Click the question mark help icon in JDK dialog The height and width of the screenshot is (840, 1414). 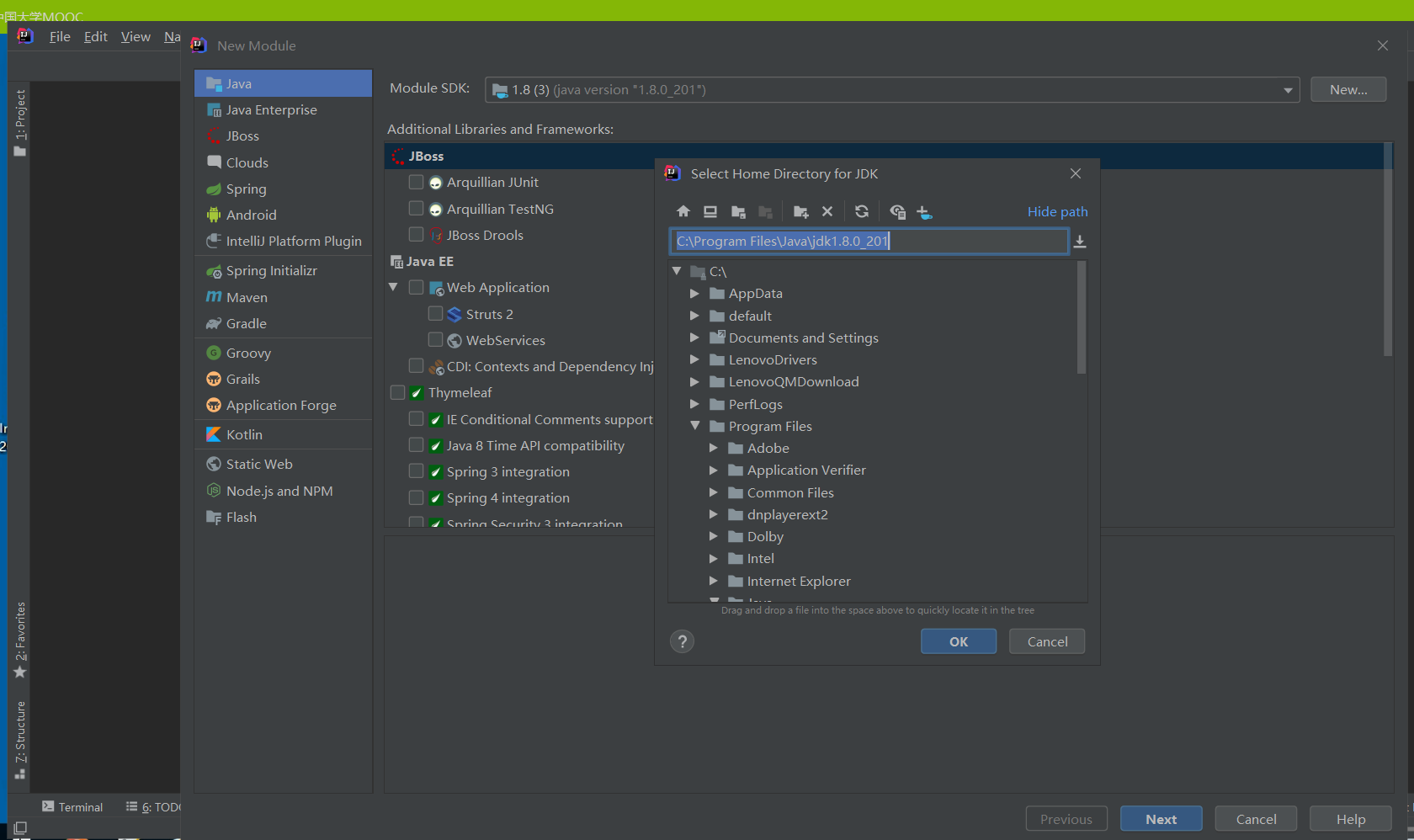click(x=683, y=641)
